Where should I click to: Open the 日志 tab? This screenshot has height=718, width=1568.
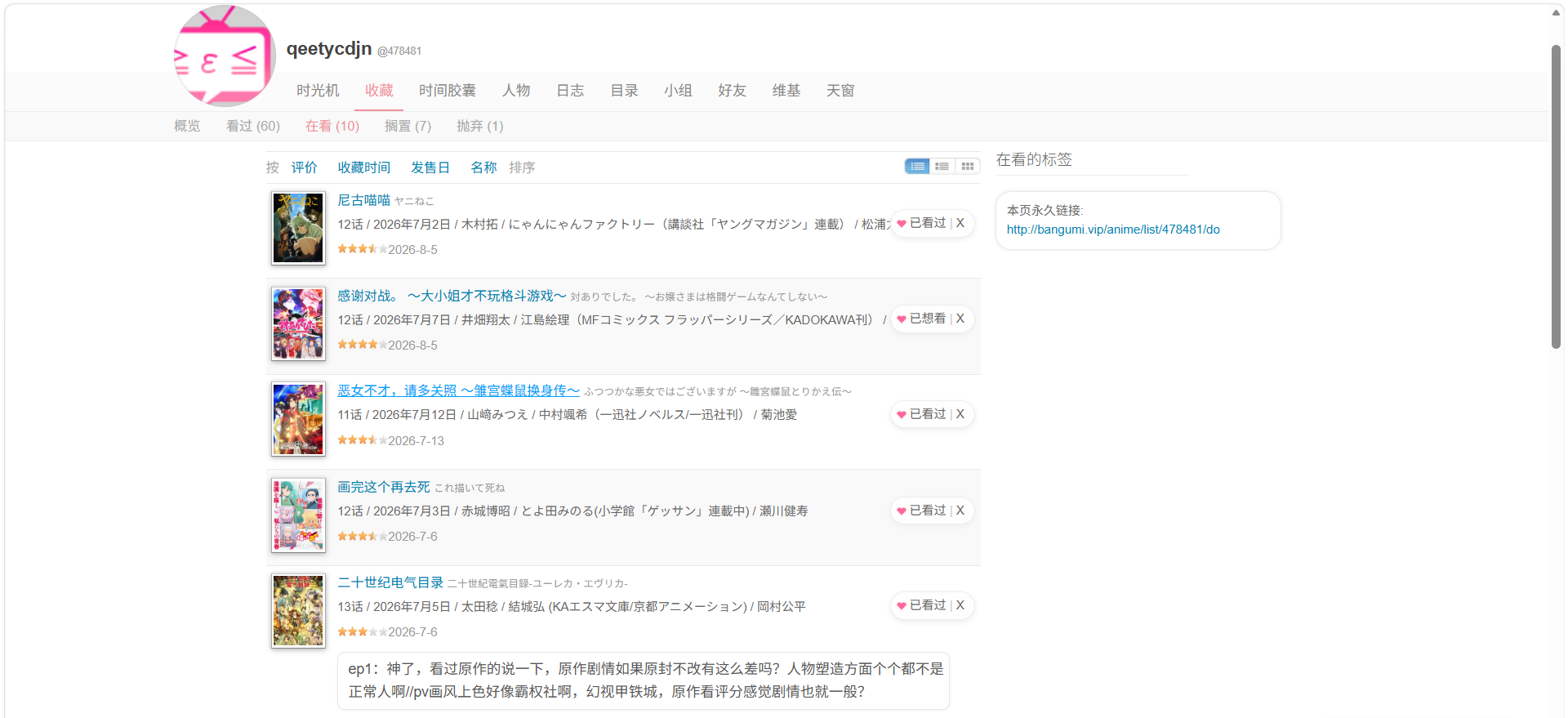coord(570,91)
